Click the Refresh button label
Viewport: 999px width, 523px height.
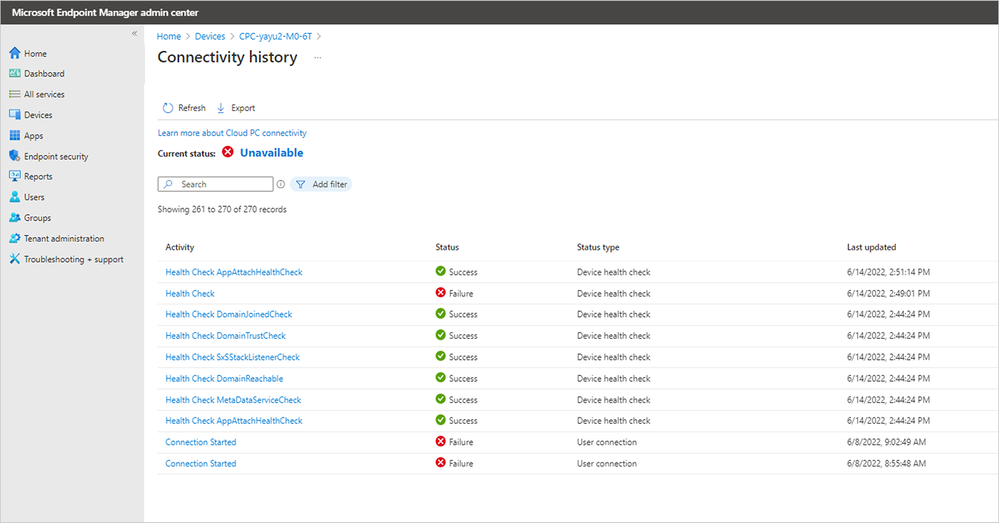pos(192,108)
